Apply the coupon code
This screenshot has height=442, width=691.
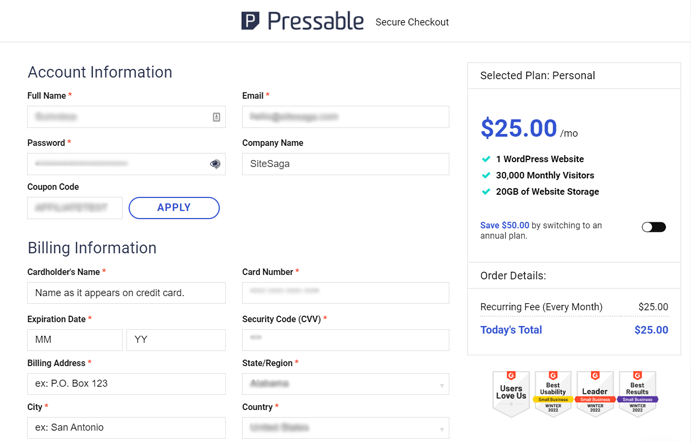click(x=174, y=208)
